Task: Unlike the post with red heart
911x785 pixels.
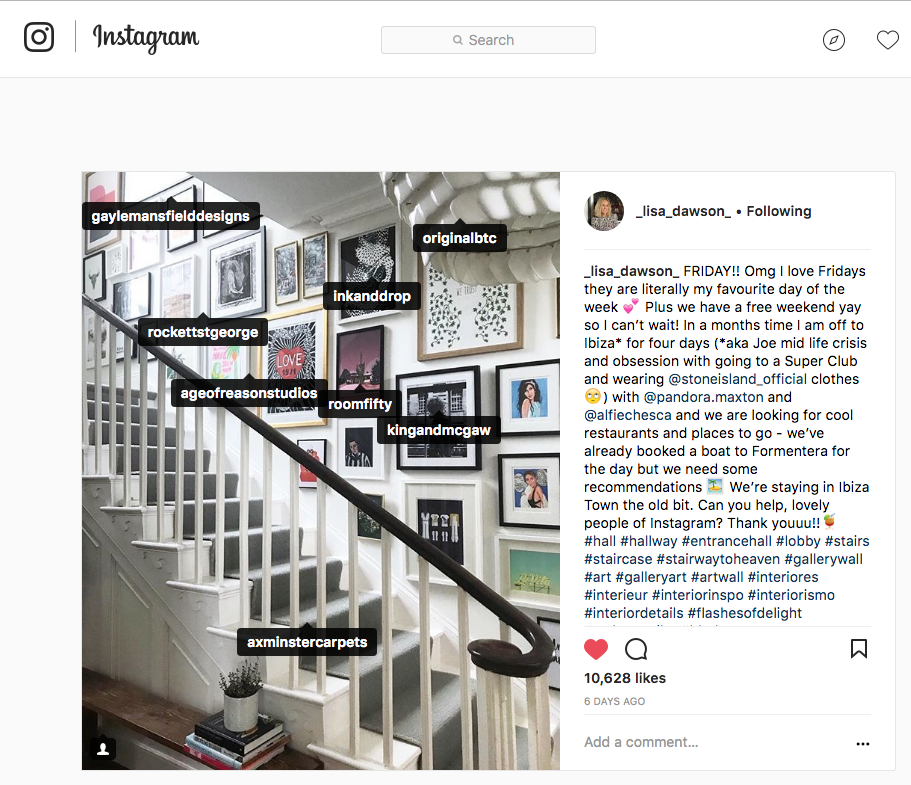Action: (596, 649)
